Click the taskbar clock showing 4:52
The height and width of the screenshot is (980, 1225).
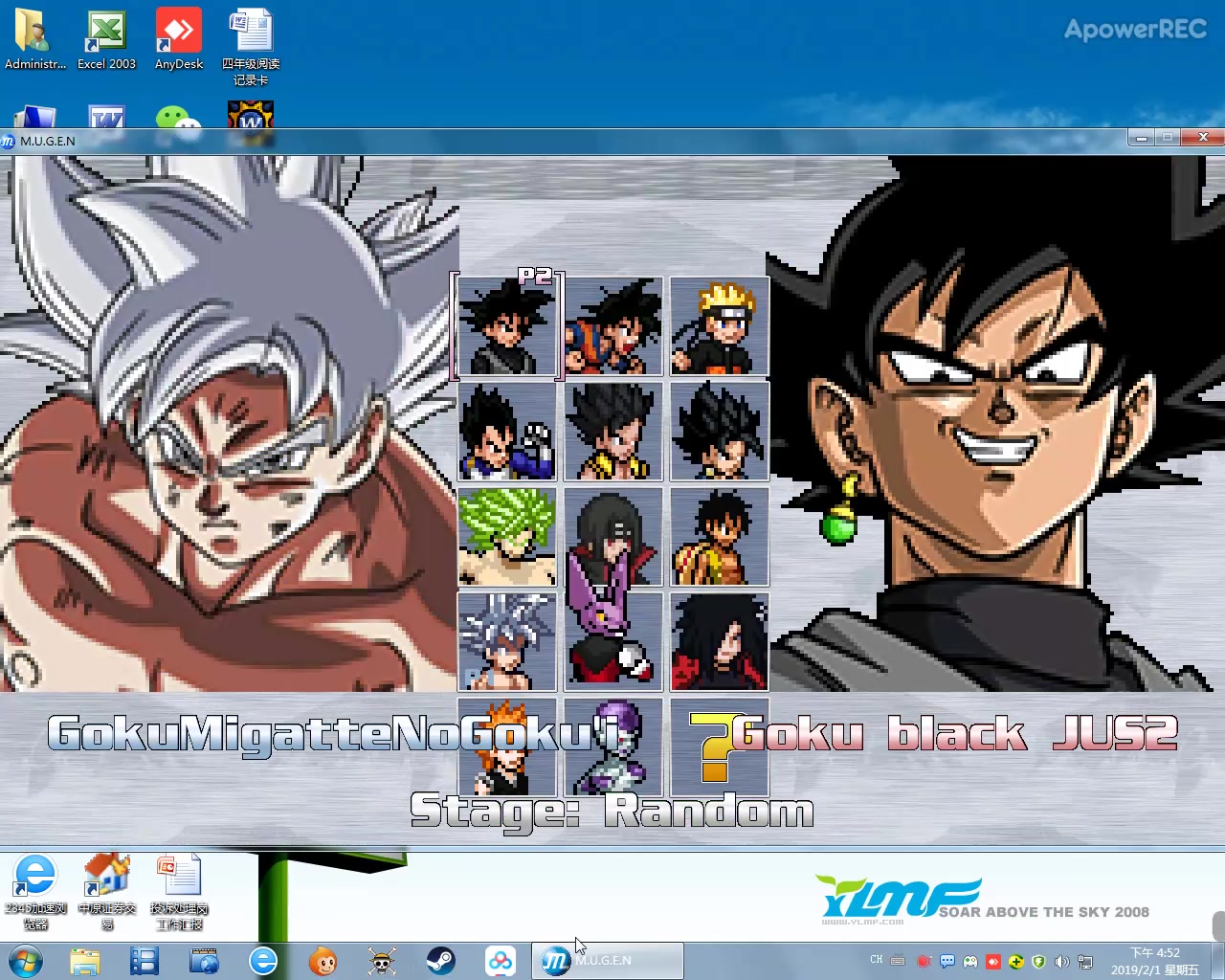coord(1155,961)
